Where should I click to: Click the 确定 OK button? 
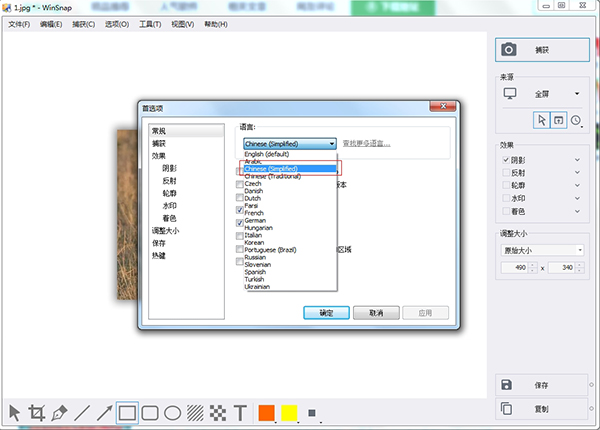tap(326, 313)
